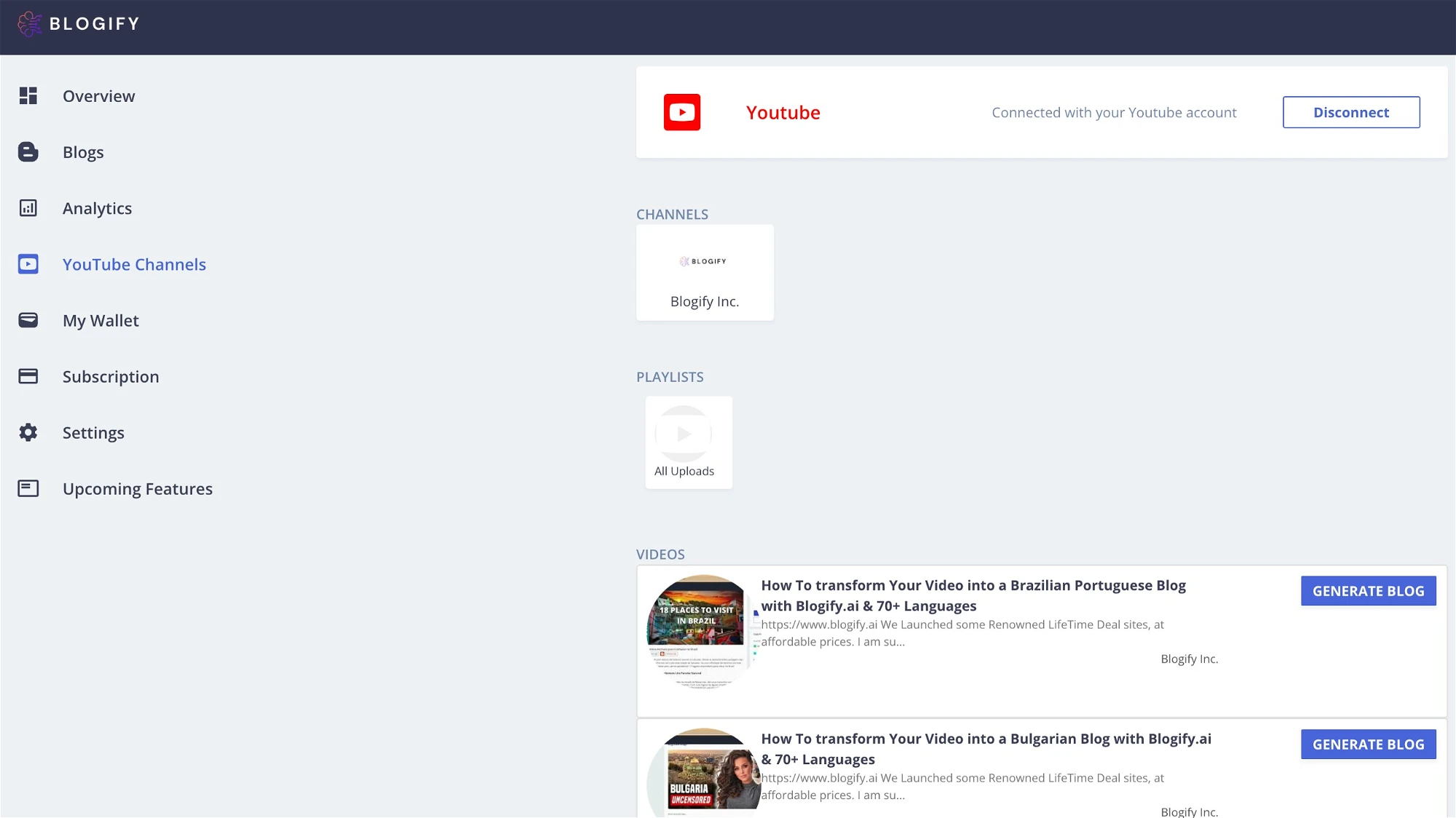Open Settings from the sidebar

[93, 432]
